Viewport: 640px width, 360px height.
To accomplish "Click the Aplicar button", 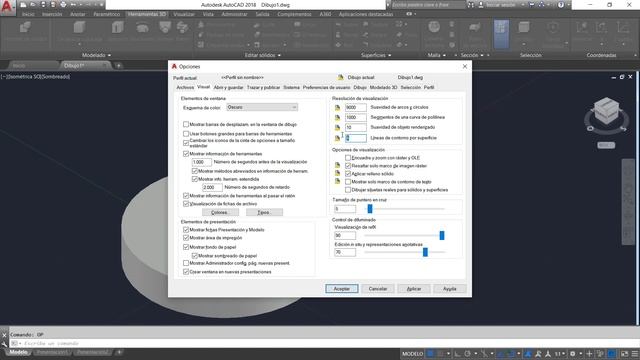I will [x=413, y=289].
